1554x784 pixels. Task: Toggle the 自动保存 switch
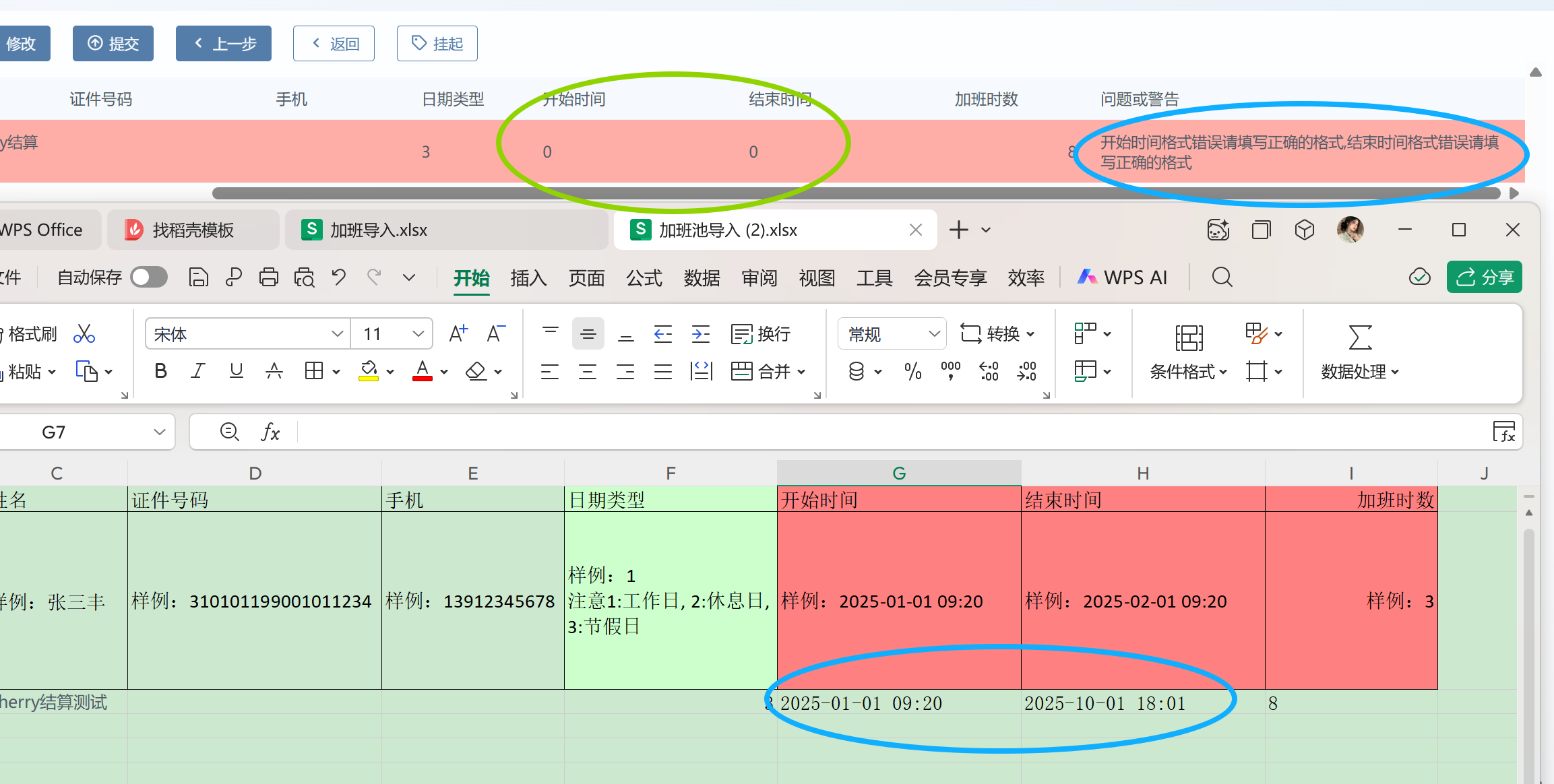[x=149, y=277]
